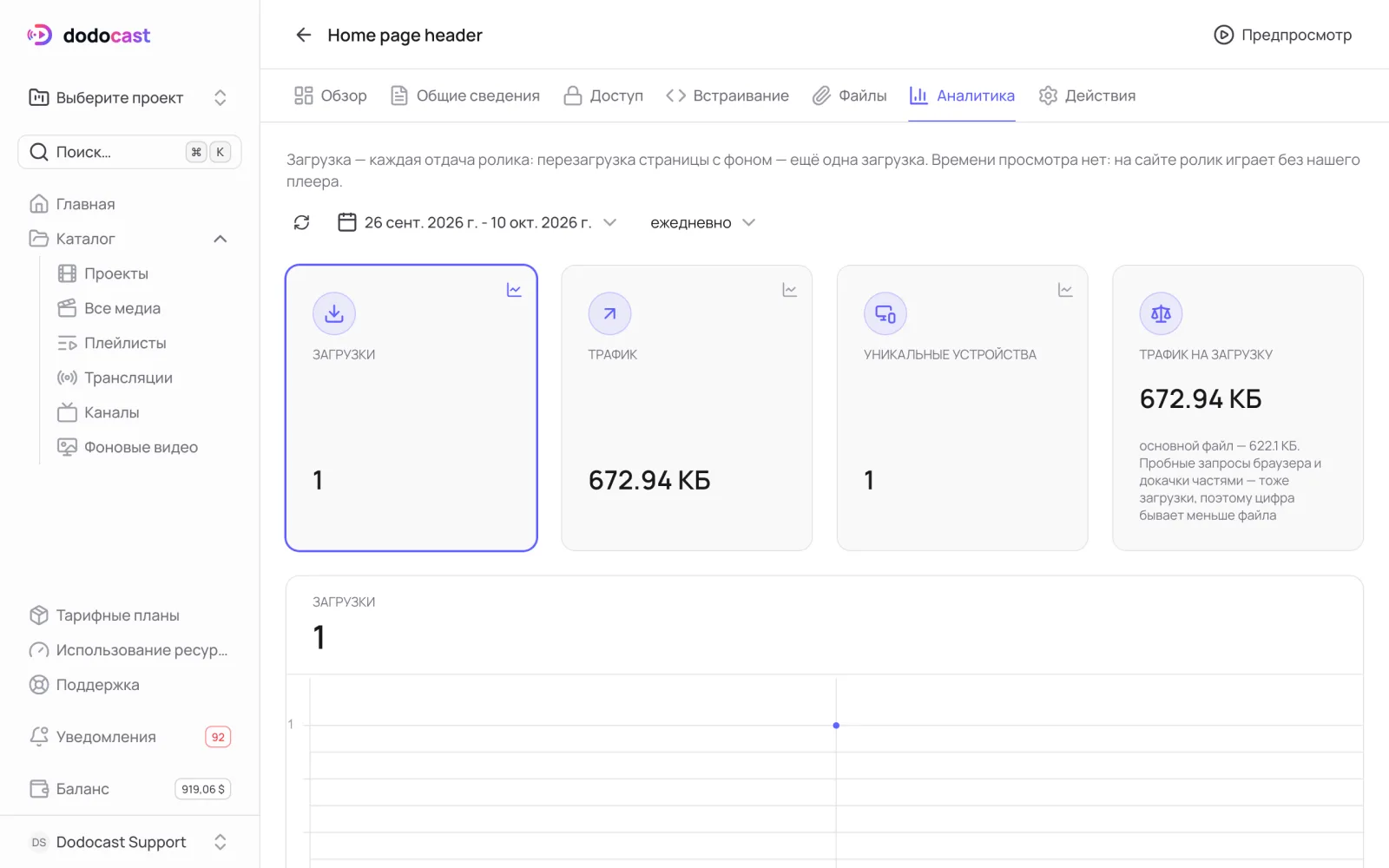
Task: Click the arrow icon in Трафик card
Action: tap(609, 313)
